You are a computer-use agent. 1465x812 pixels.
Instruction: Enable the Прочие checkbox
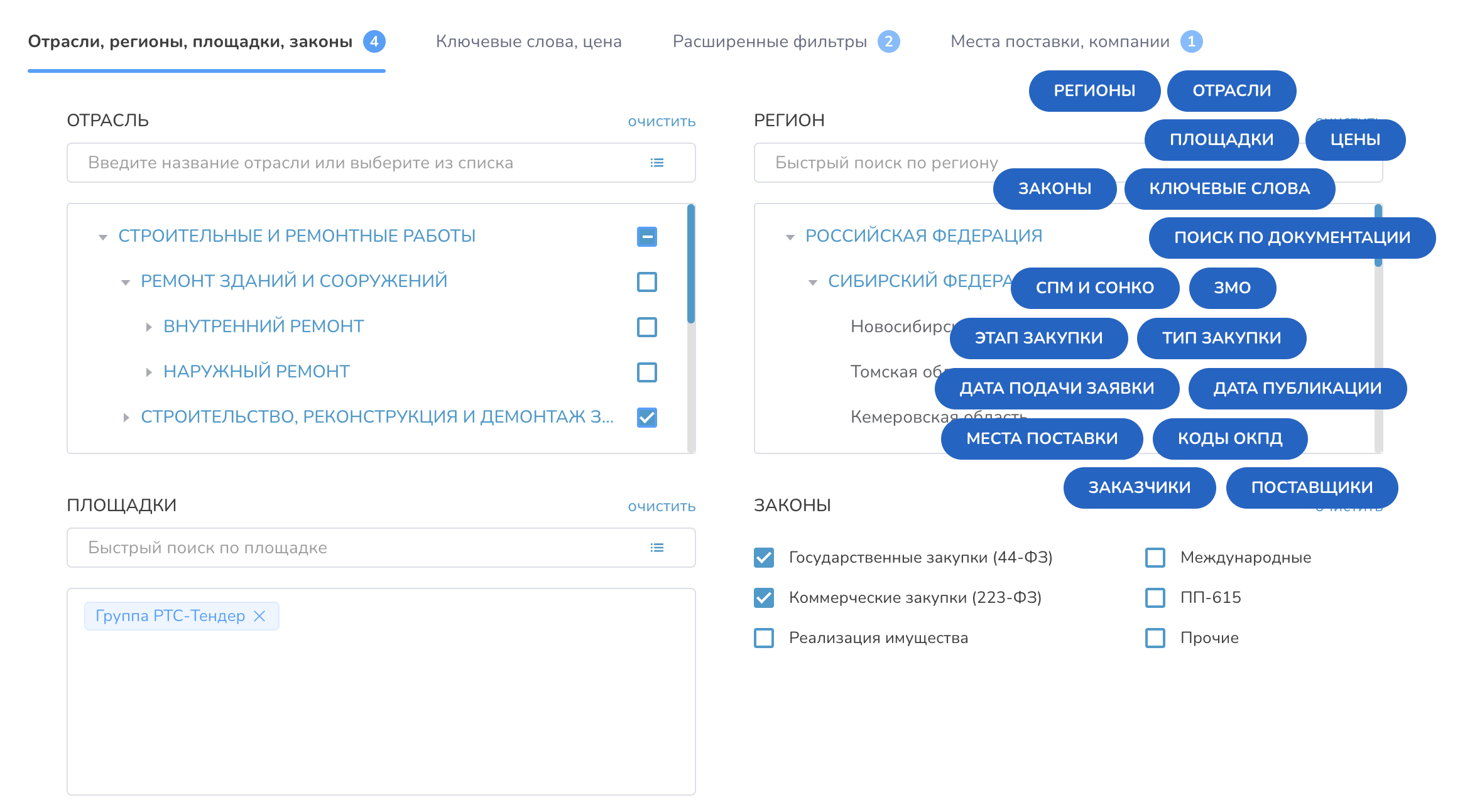(x=1155, y=638)
